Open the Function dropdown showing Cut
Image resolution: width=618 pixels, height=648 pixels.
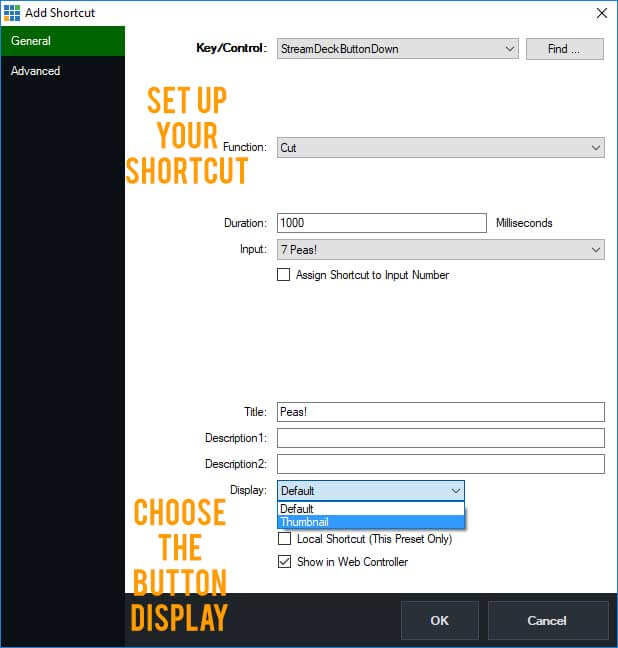[x=440, y=148]
